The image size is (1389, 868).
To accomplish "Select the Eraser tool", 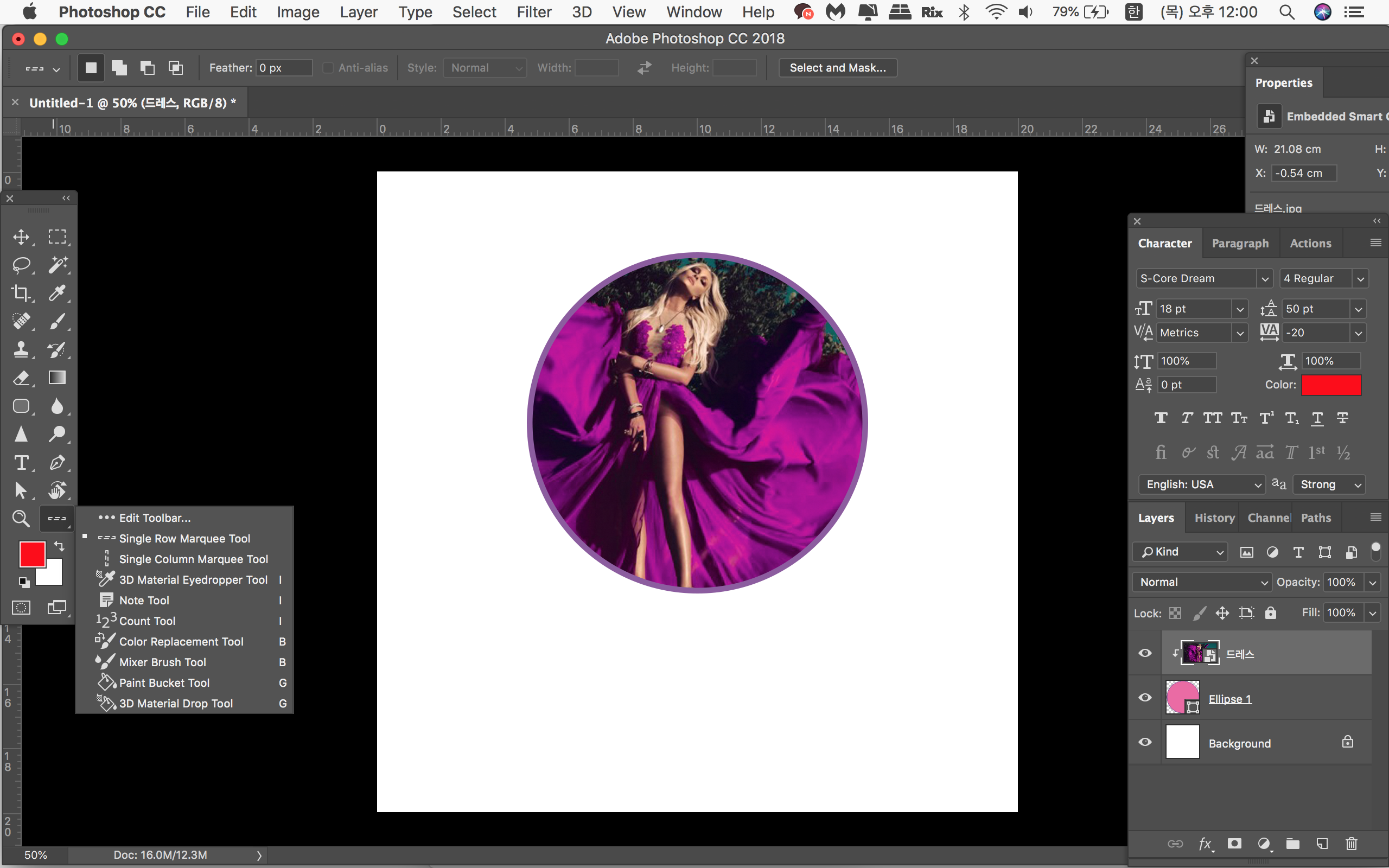I will coord(21,378).
